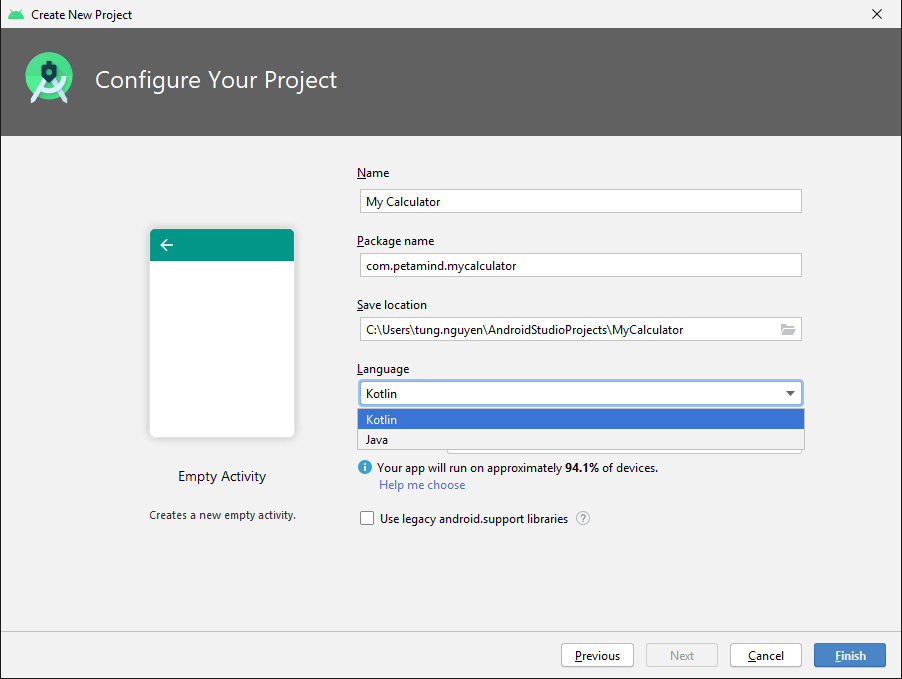Screen dimensions: 902x679
Task: Select Kotlin in the language dropdown
Action: tap(580, 419)
